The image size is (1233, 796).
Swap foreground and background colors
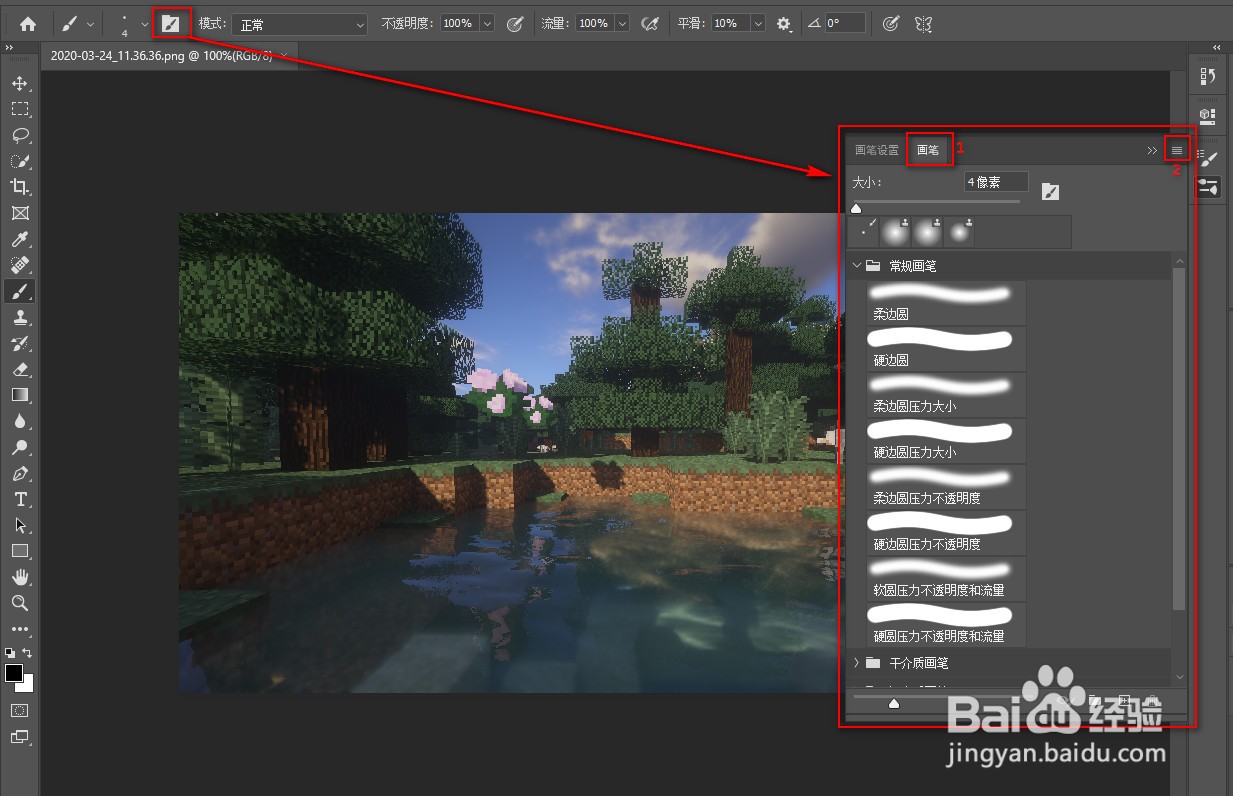coord(28,653)
